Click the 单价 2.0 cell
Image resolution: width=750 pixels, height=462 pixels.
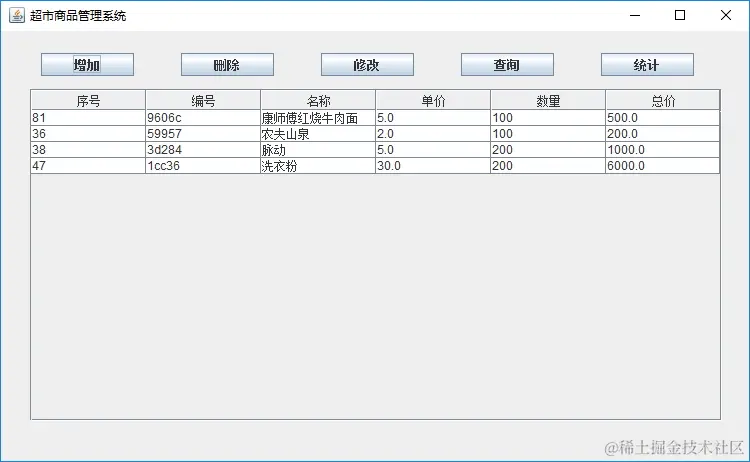433,134
